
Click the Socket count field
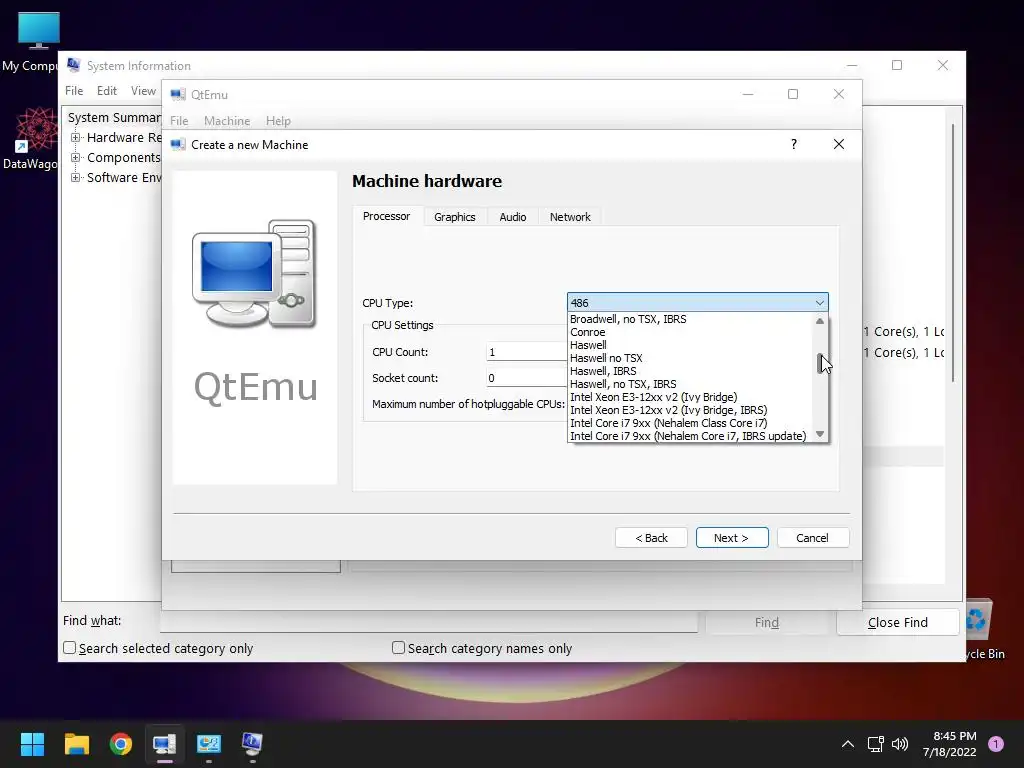pyautogui.click(x=526, y=377)
